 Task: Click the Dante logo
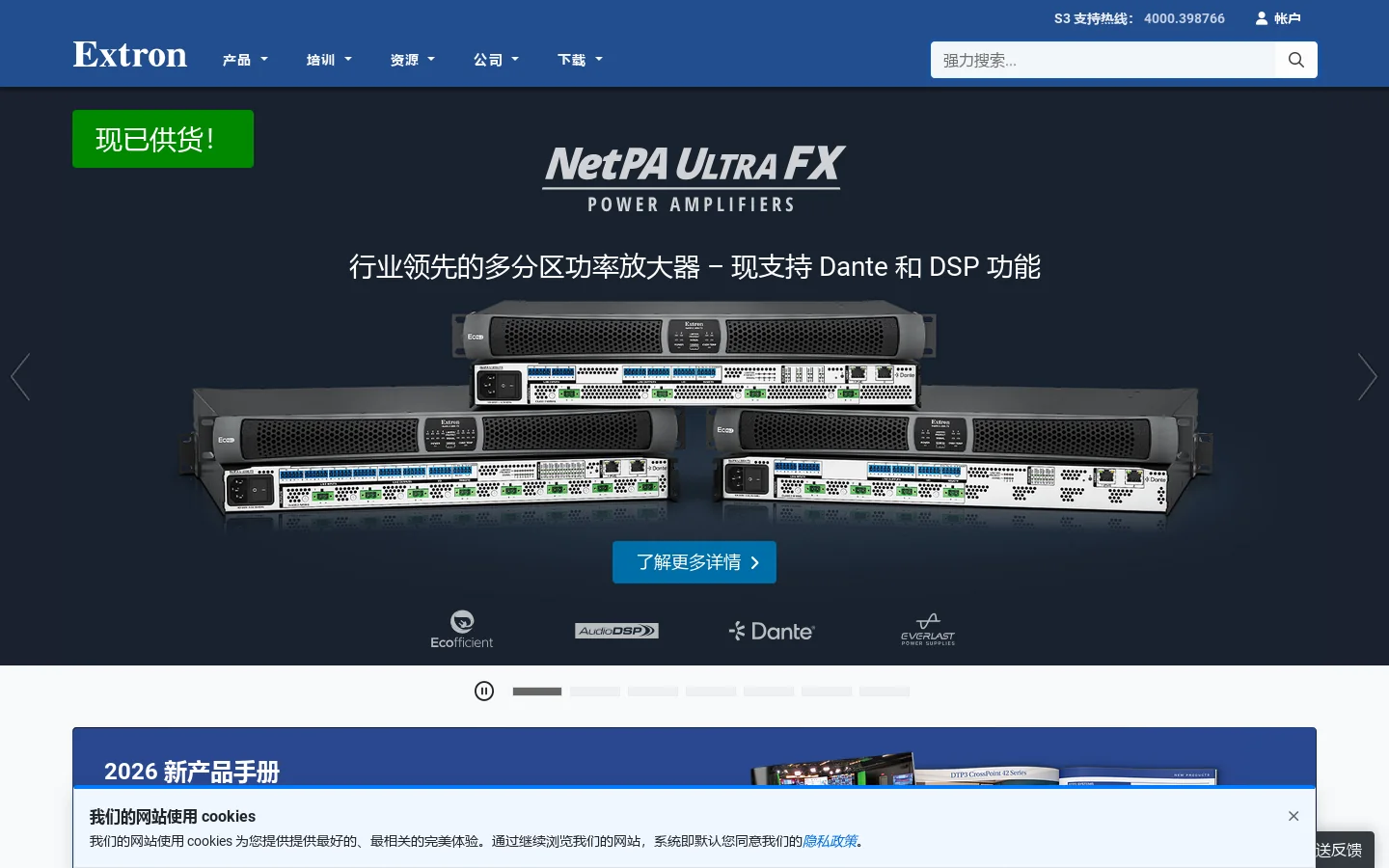tap(772, 631)
